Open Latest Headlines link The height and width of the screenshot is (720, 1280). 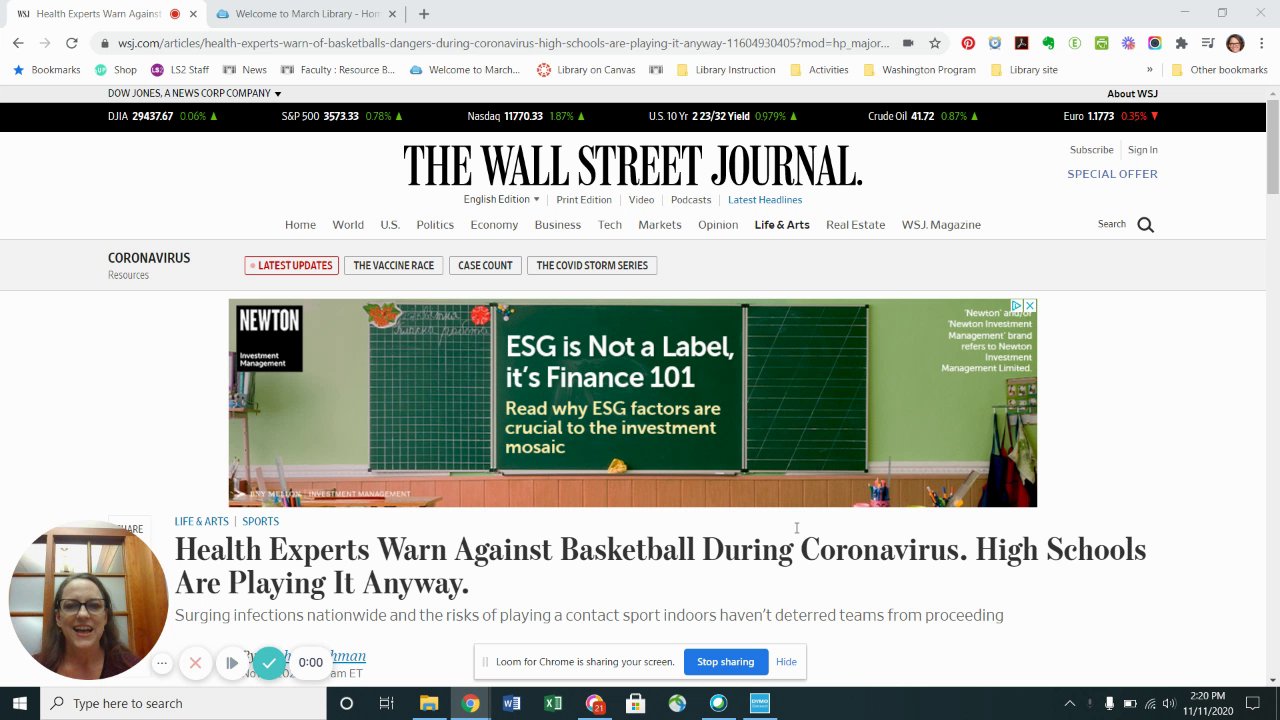click(x=765, y=200)
